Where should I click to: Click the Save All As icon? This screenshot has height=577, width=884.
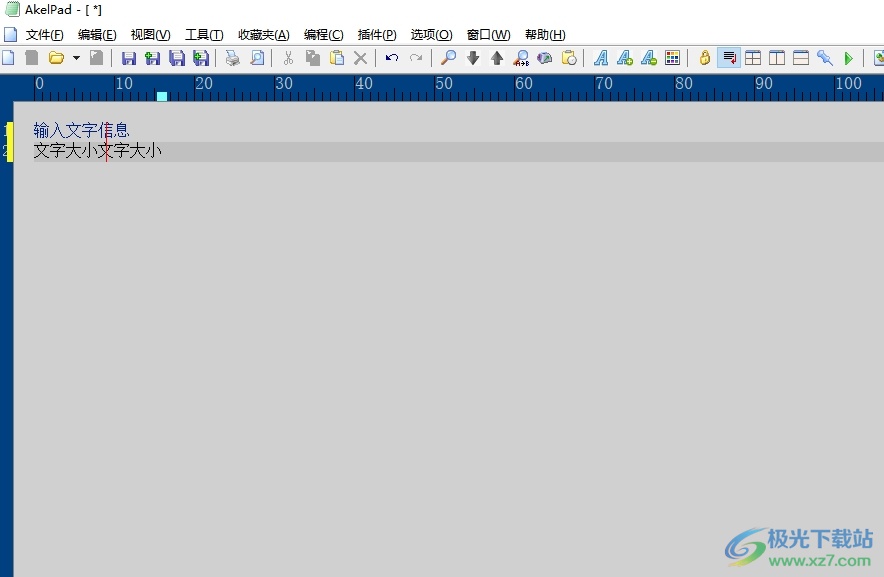pyautogui.click(x=201, y=58)
